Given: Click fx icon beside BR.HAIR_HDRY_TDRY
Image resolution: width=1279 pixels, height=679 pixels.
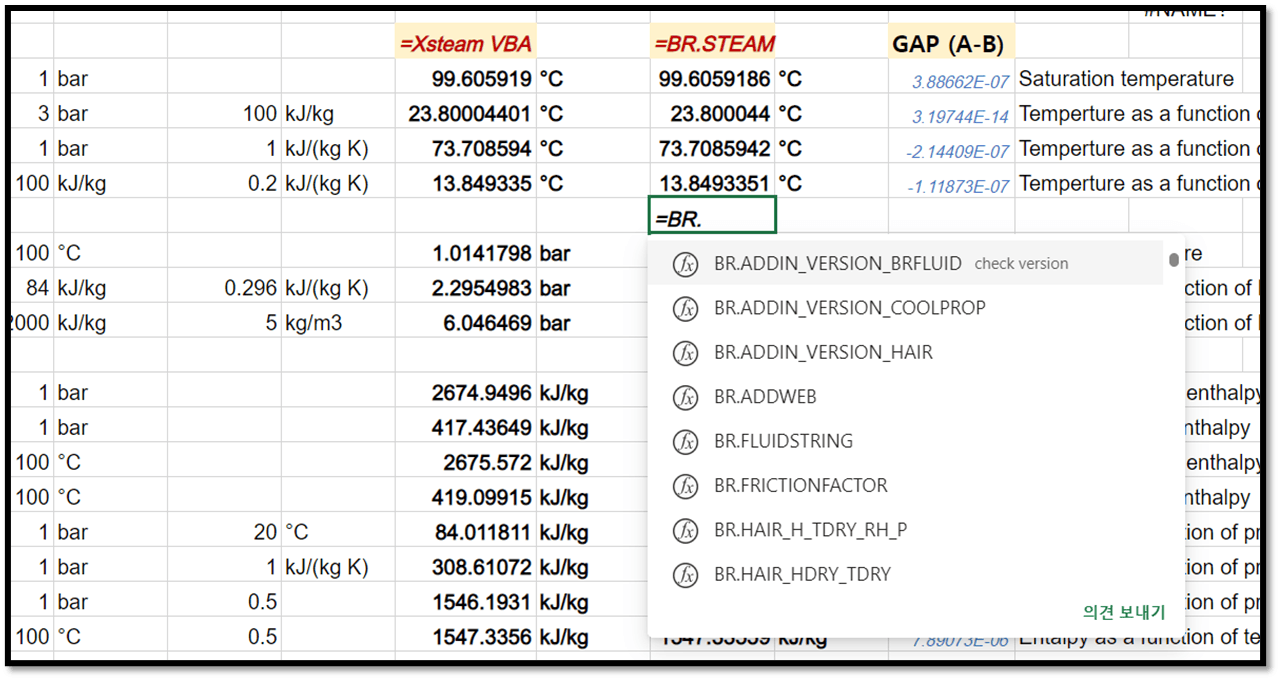Looking at the screenshot, I should click(685, 575).
